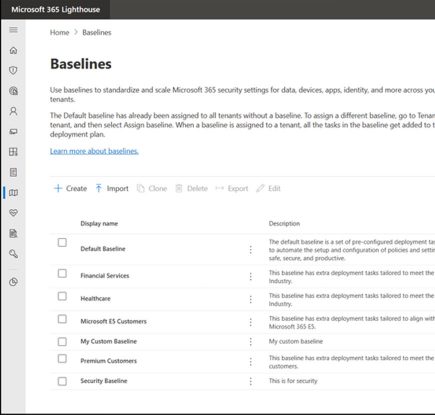Open the Users person icon in sidebar
Viewport: 435px width, 415px height.
point(13,111)
